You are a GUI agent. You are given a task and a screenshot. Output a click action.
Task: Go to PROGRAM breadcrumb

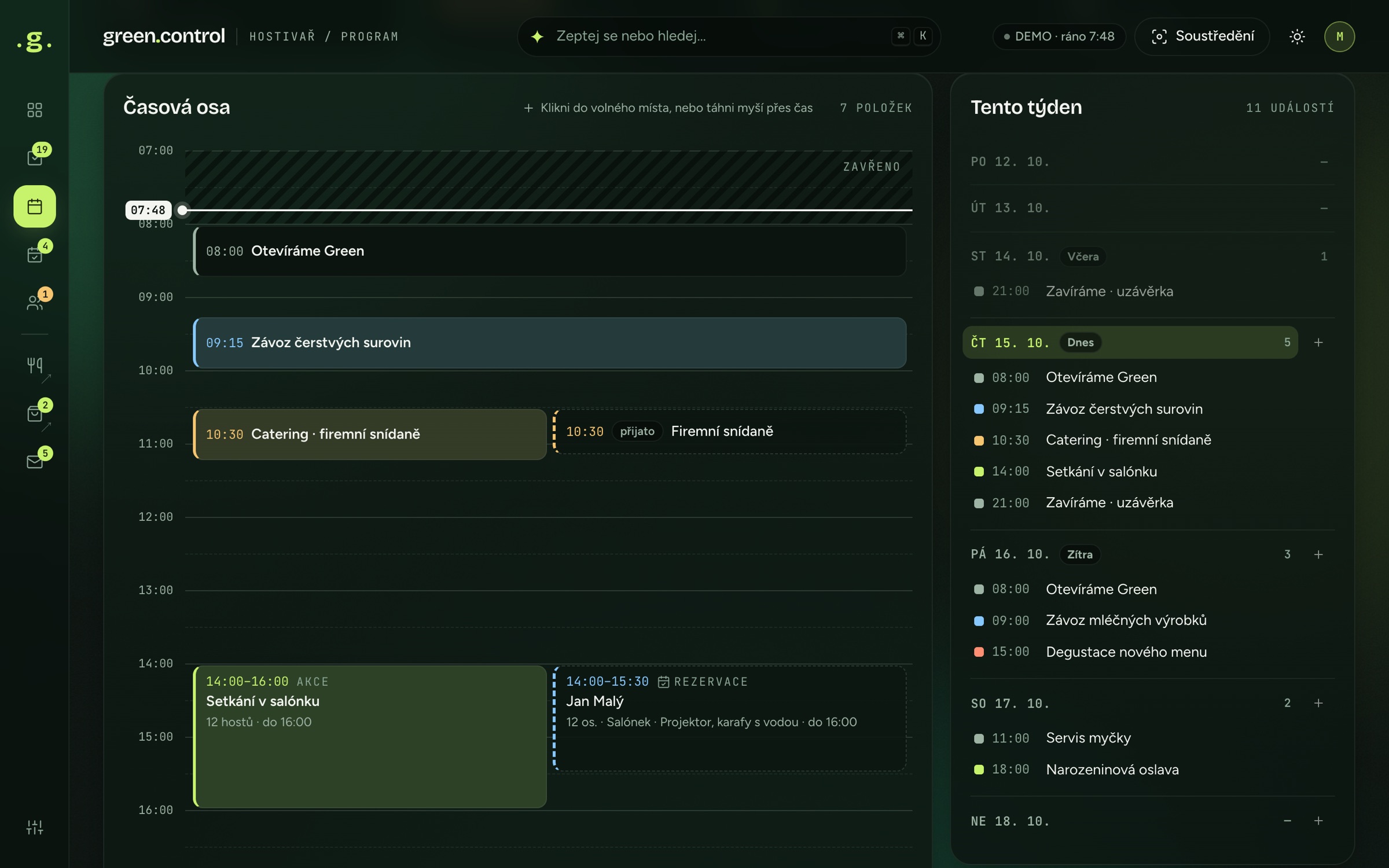coord(369,36)
